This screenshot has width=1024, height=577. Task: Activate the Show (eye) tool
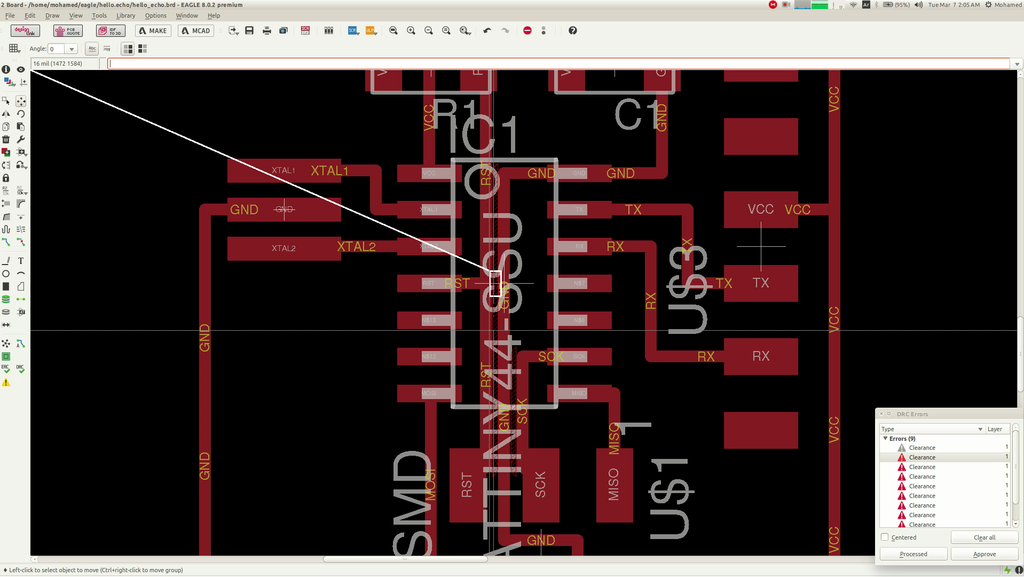tap(21, 69)
